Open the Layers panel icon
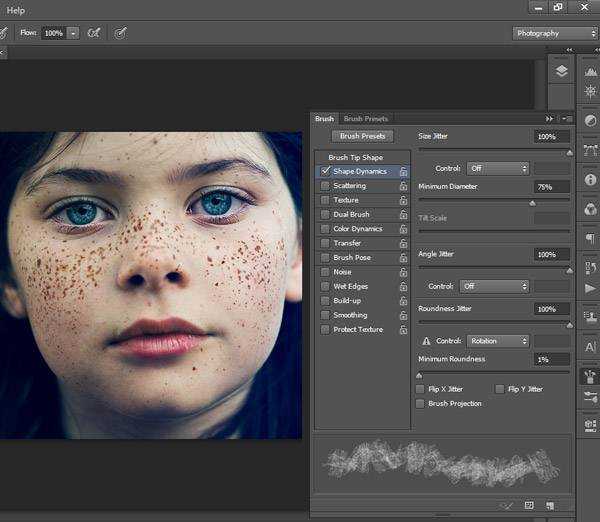Screen dimensions: 600x522 click(561, 71)
